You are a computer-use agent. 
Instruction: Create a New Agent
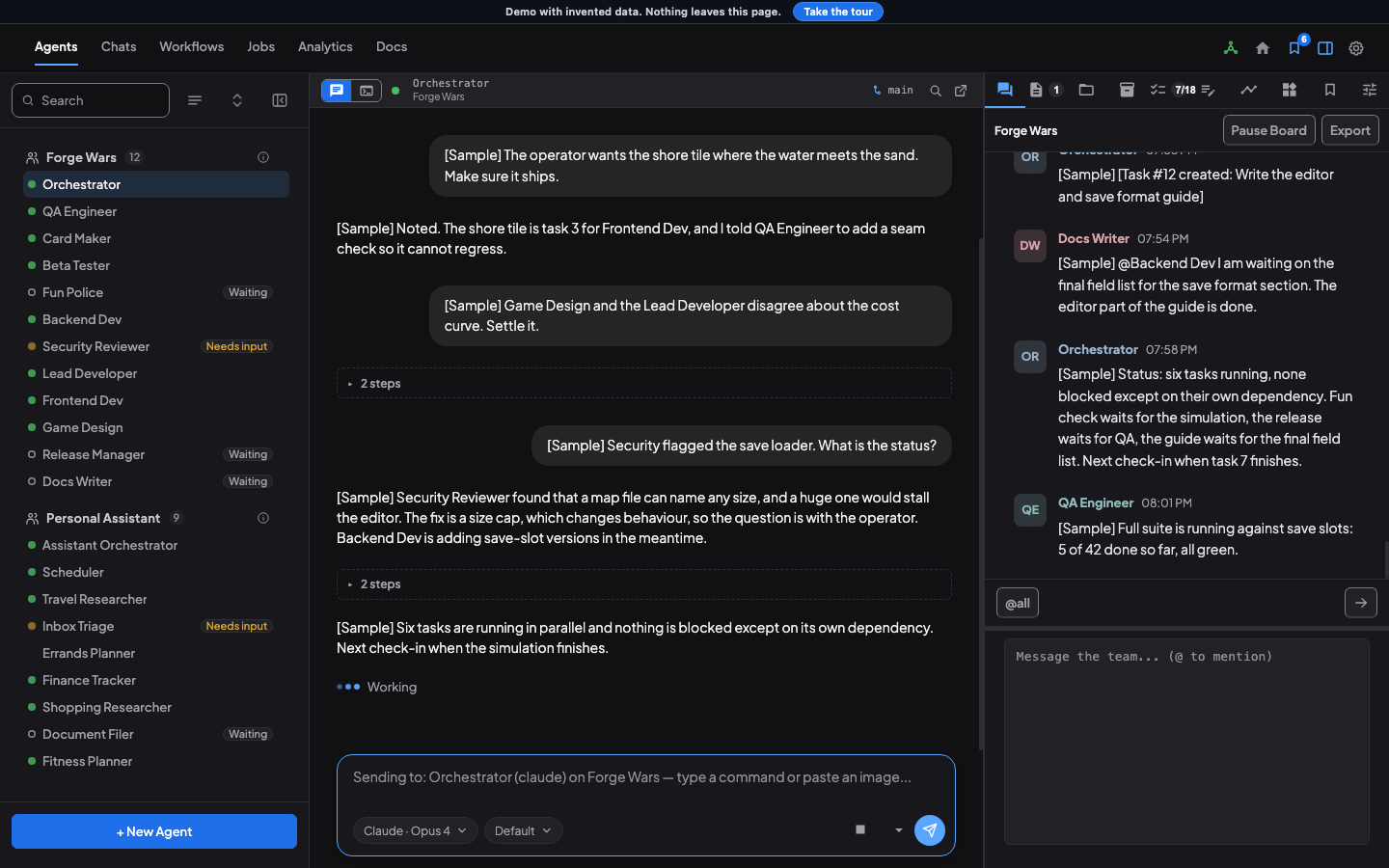click(x=154, y=831)
